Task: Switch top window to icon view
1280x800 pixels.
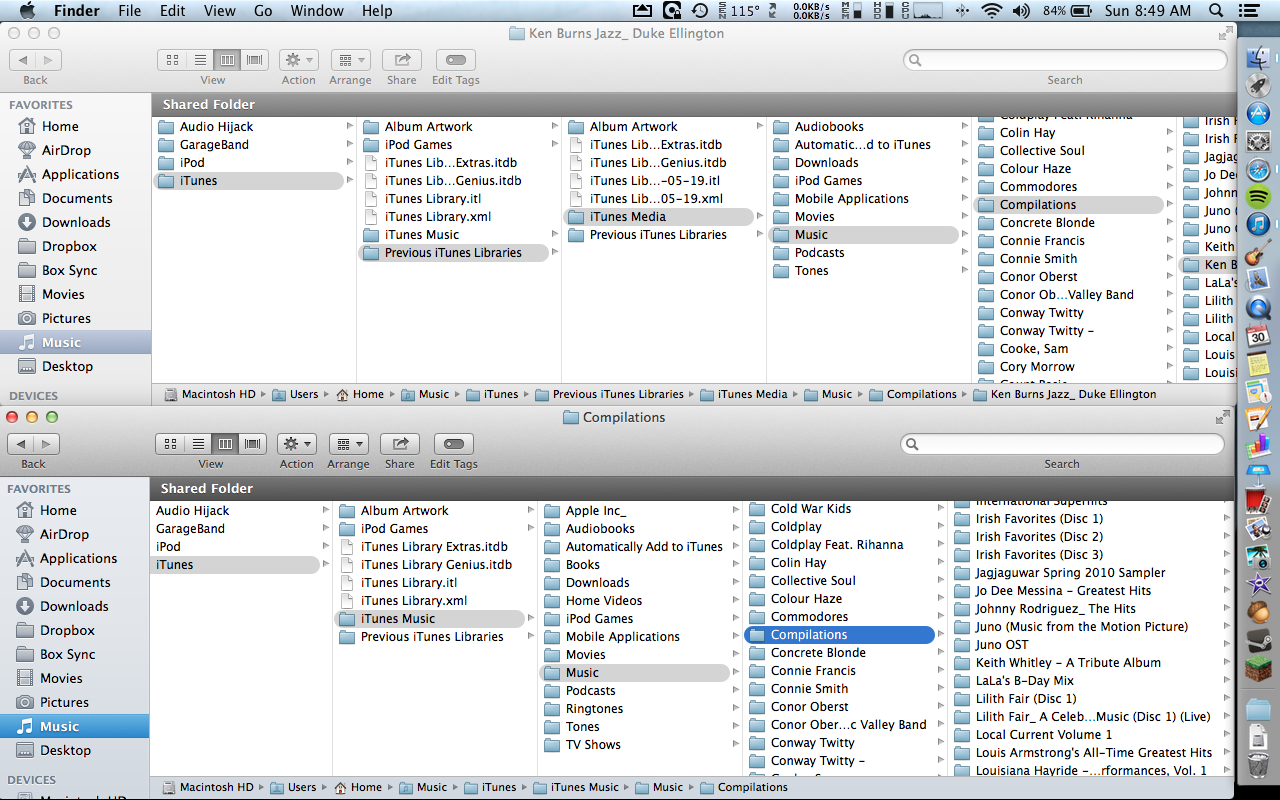Action: [x=172, y=60]
